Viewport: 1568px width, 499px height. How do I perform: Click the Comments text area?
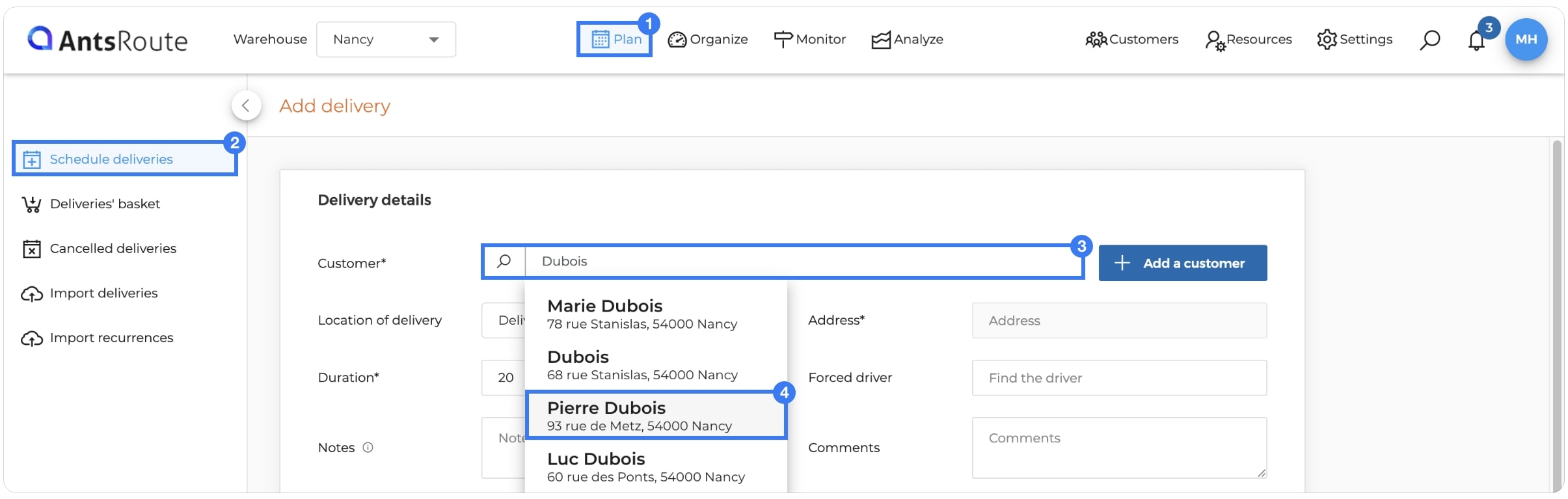[1119, 448]
